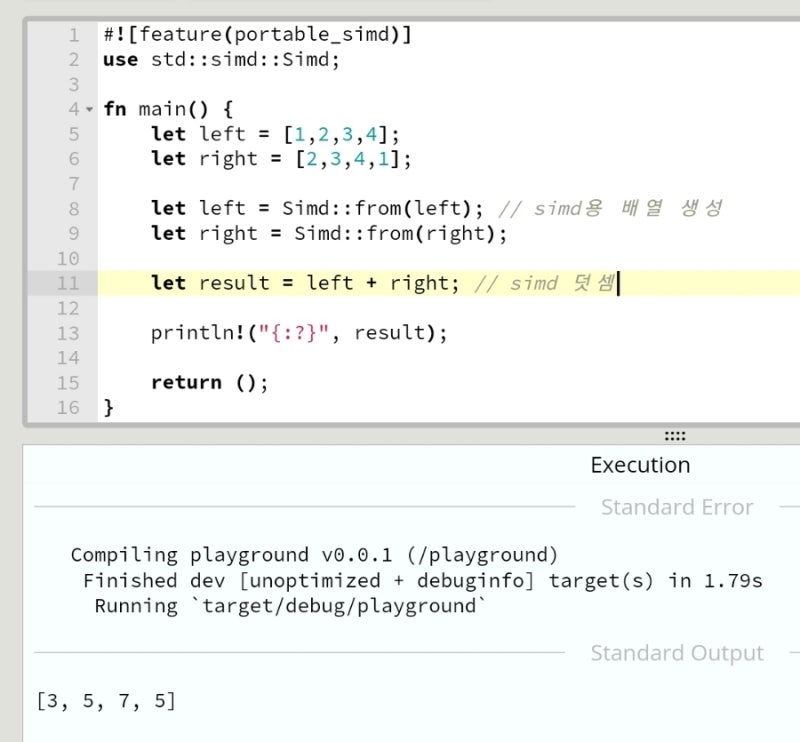Click the feature(portable_simd) attribute line
Image resolution: width=800 pixels, height=742 pixels.
(257, 35)
